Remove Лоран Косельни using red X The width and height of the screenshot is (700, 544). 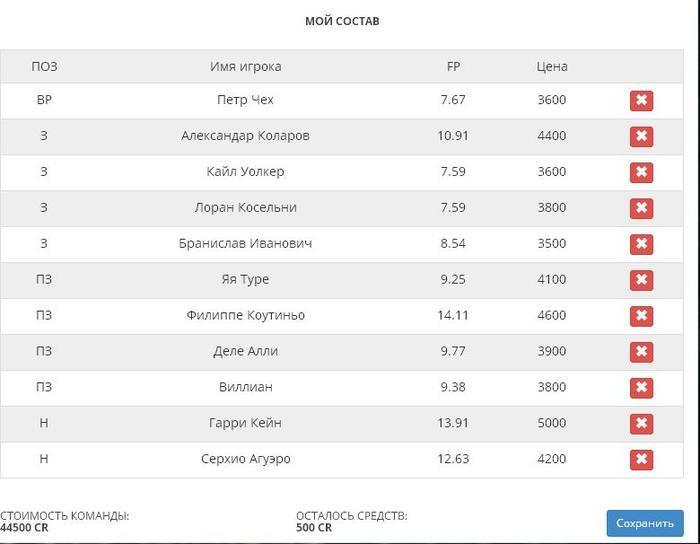click(x=641, y=208)
